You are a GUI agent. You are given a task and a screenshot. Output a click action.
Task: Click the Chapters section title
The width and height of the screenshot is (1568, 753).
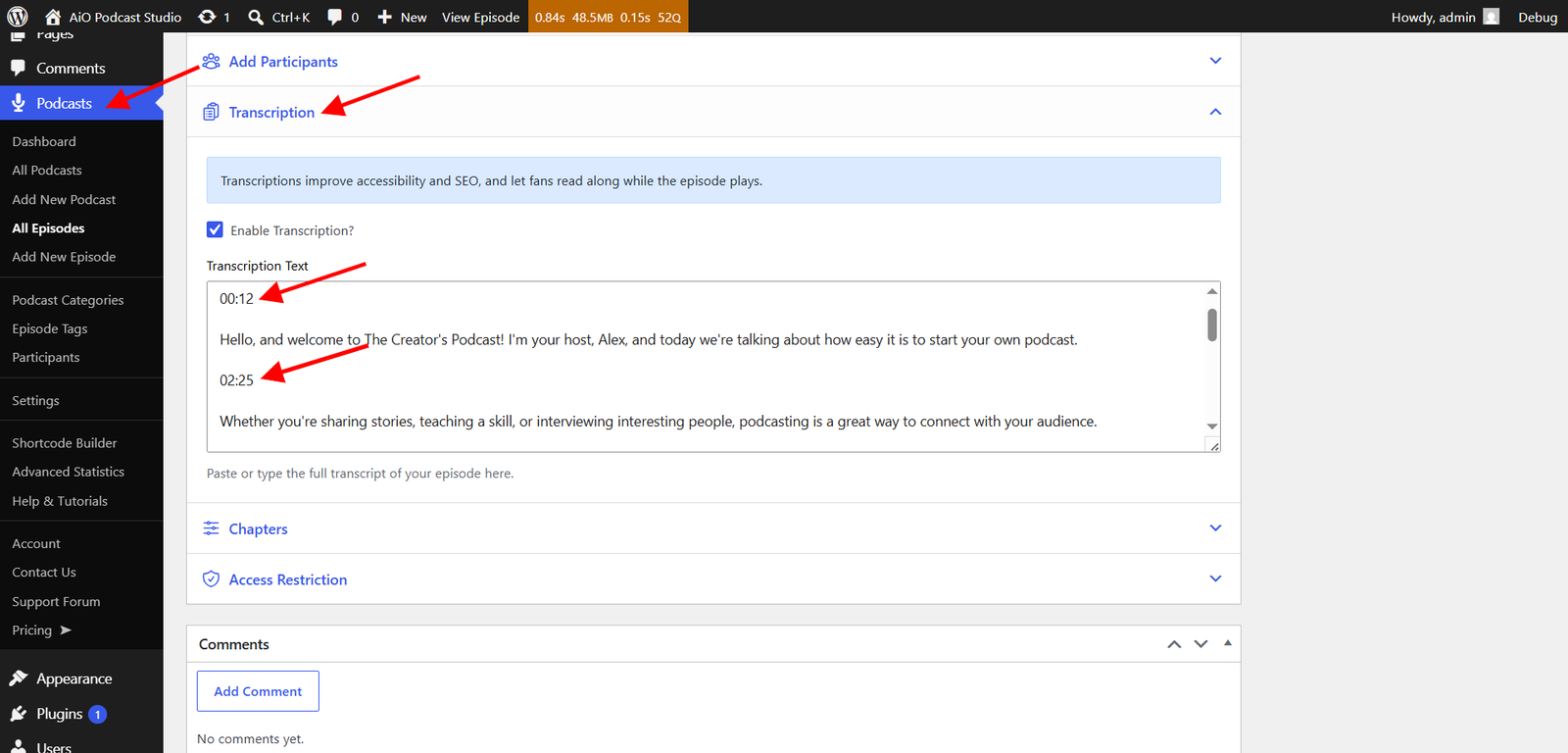pyautogui.click(x=259, y=528)
